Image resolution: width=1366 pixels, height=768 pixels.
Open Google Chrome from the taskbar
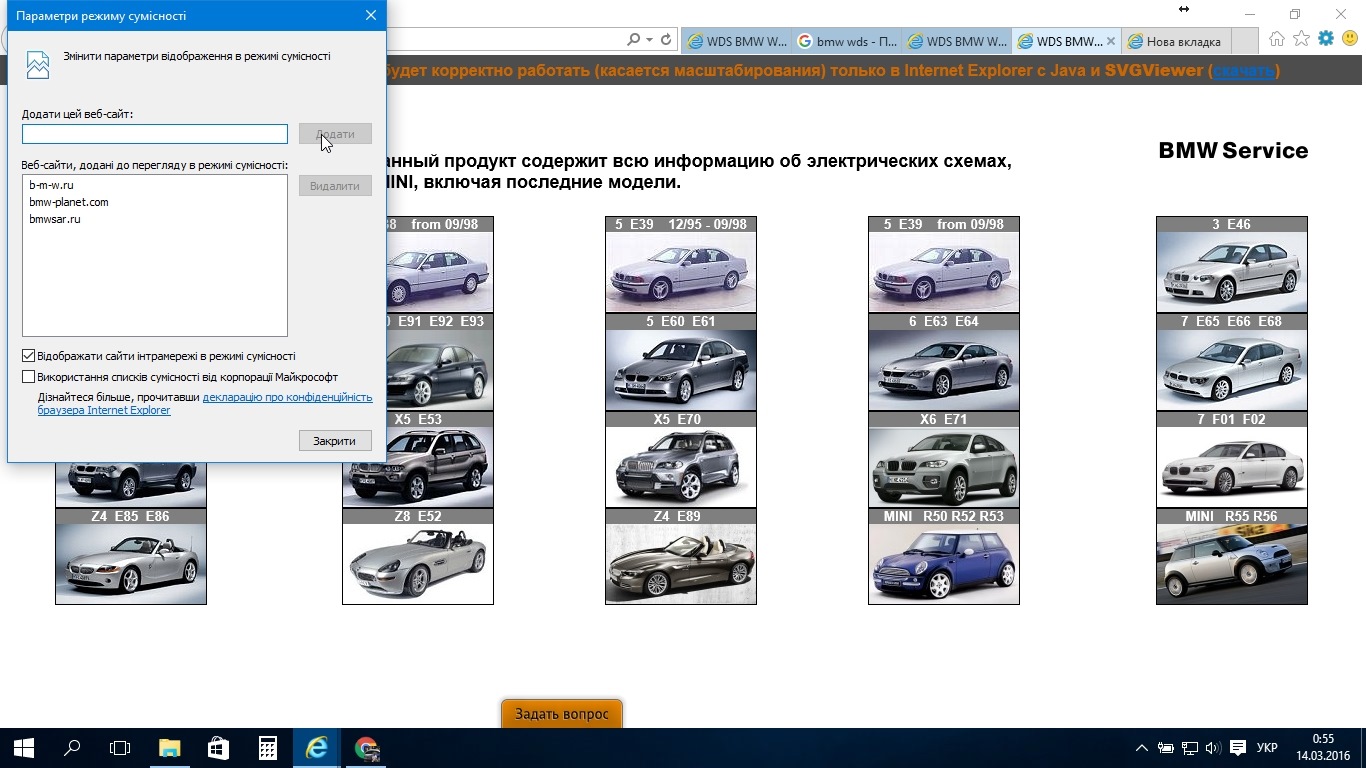pos(366,748)
